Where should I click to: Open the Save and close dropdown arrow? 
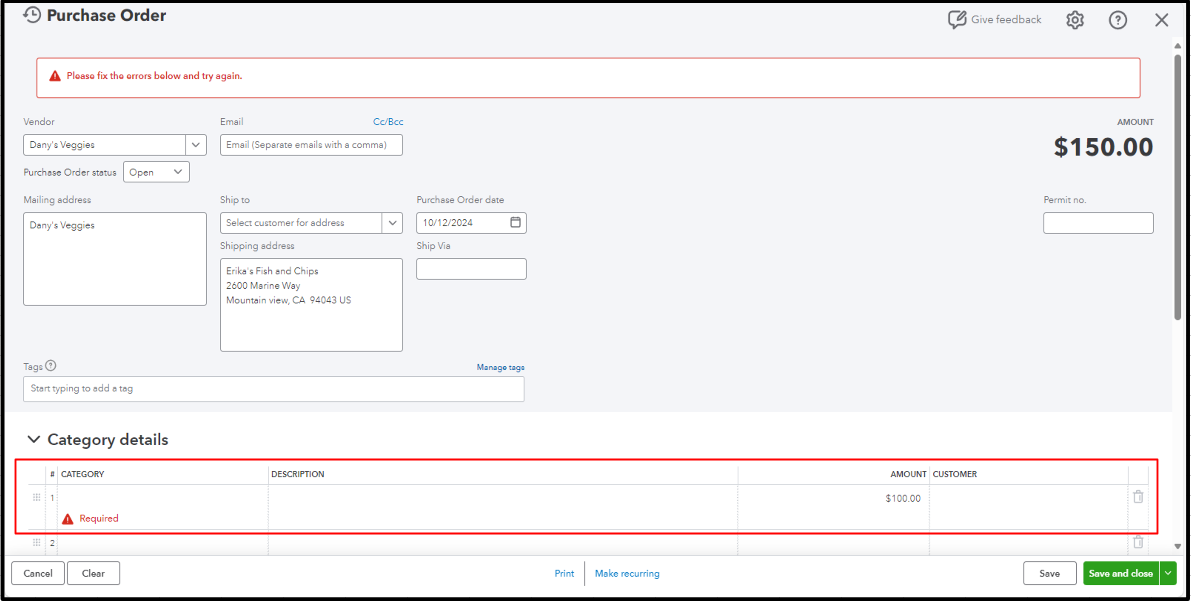[x=1168, y=574]
